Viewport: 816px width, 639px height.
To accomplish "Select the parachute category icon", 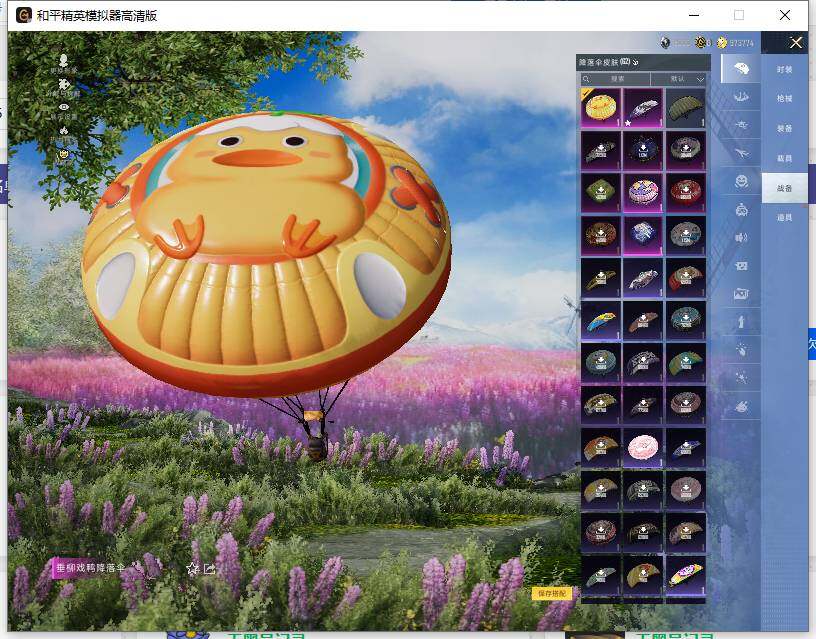I will tap(740, 68).
